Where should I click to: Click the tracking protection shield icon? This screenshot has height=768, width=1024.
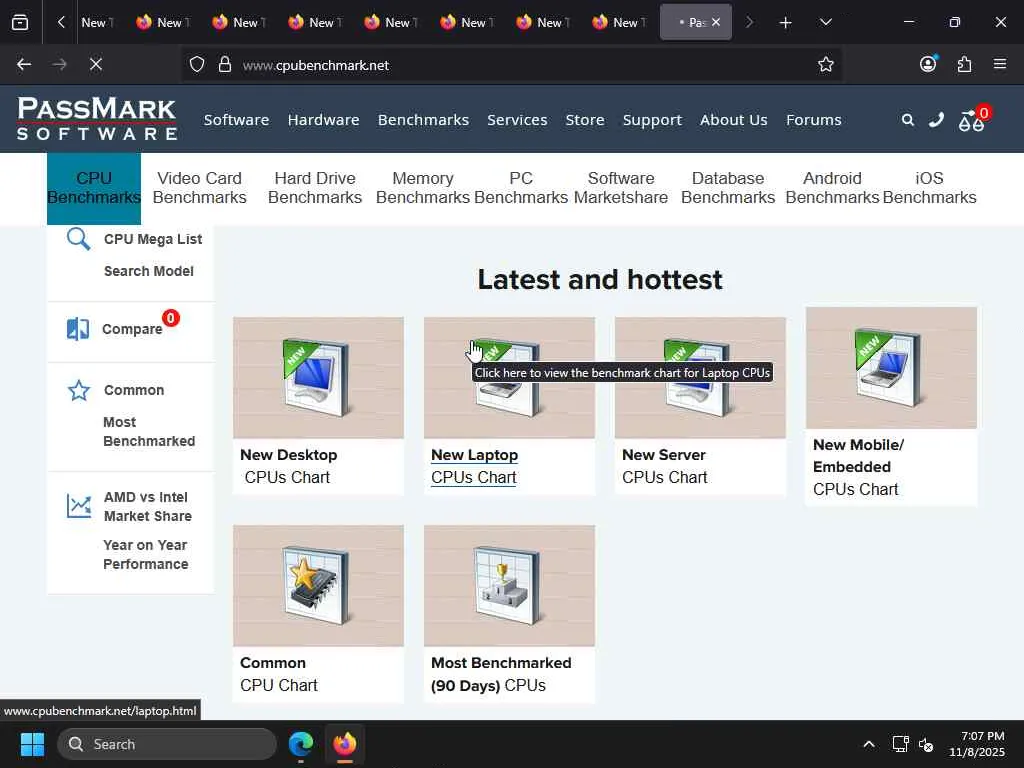[x=197, y=65]
